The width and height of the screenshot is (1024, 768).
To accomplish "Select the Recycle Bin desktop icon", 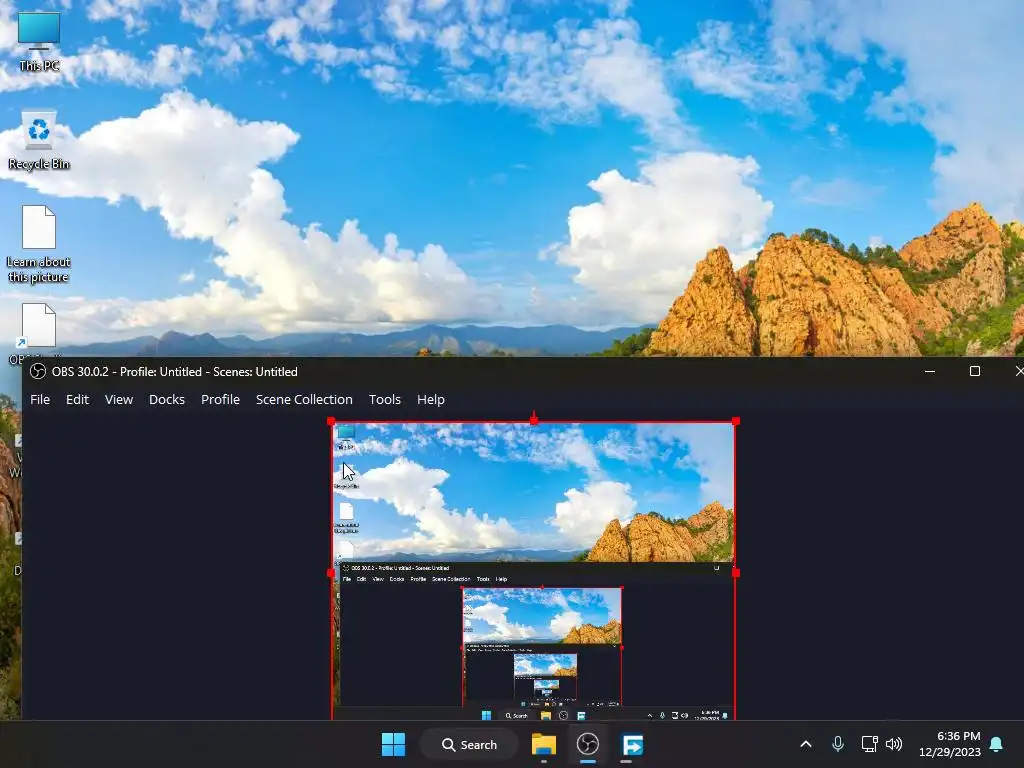I will click(39, 140).
